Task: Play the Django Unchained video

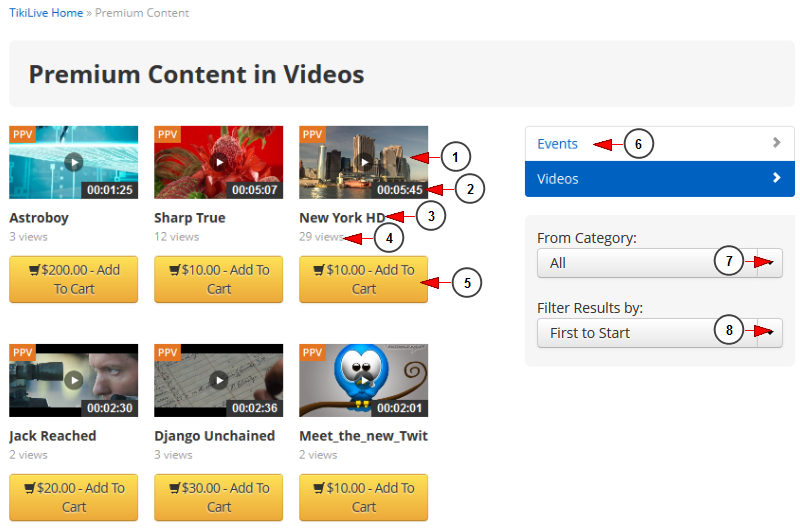Action: [x=218, y=380]
